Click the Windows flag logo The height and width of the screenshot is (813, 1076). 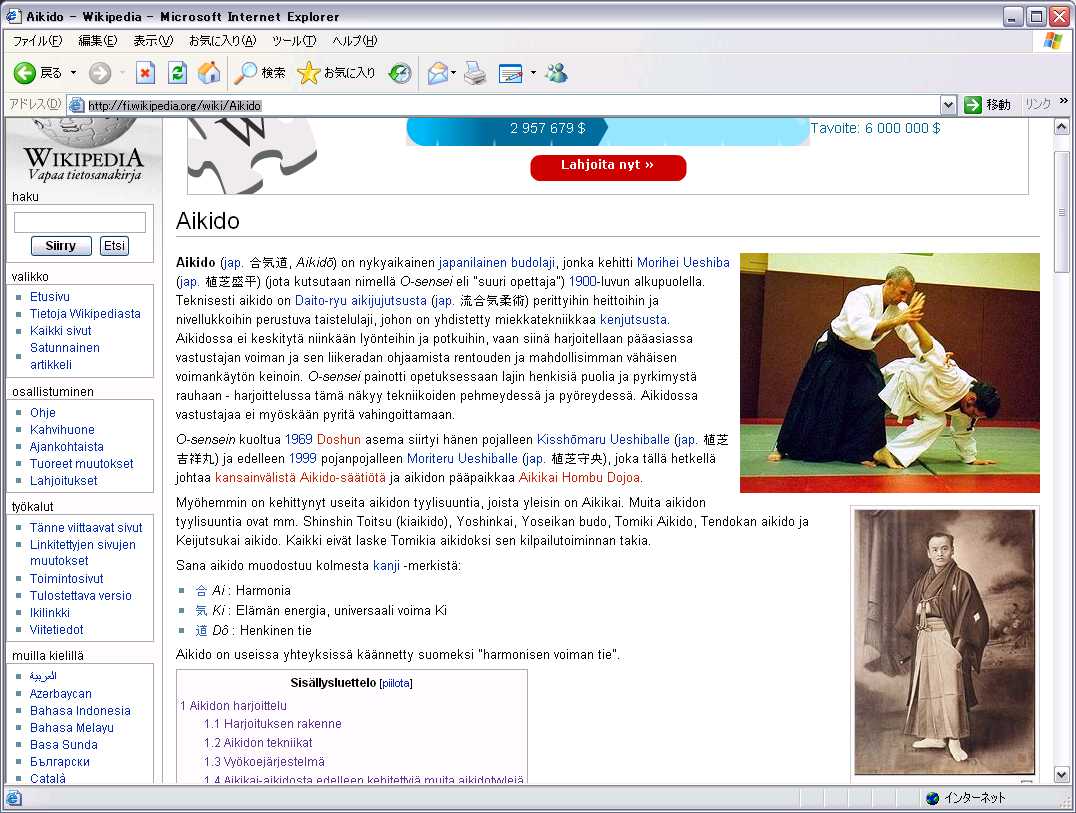point(1053,40)
